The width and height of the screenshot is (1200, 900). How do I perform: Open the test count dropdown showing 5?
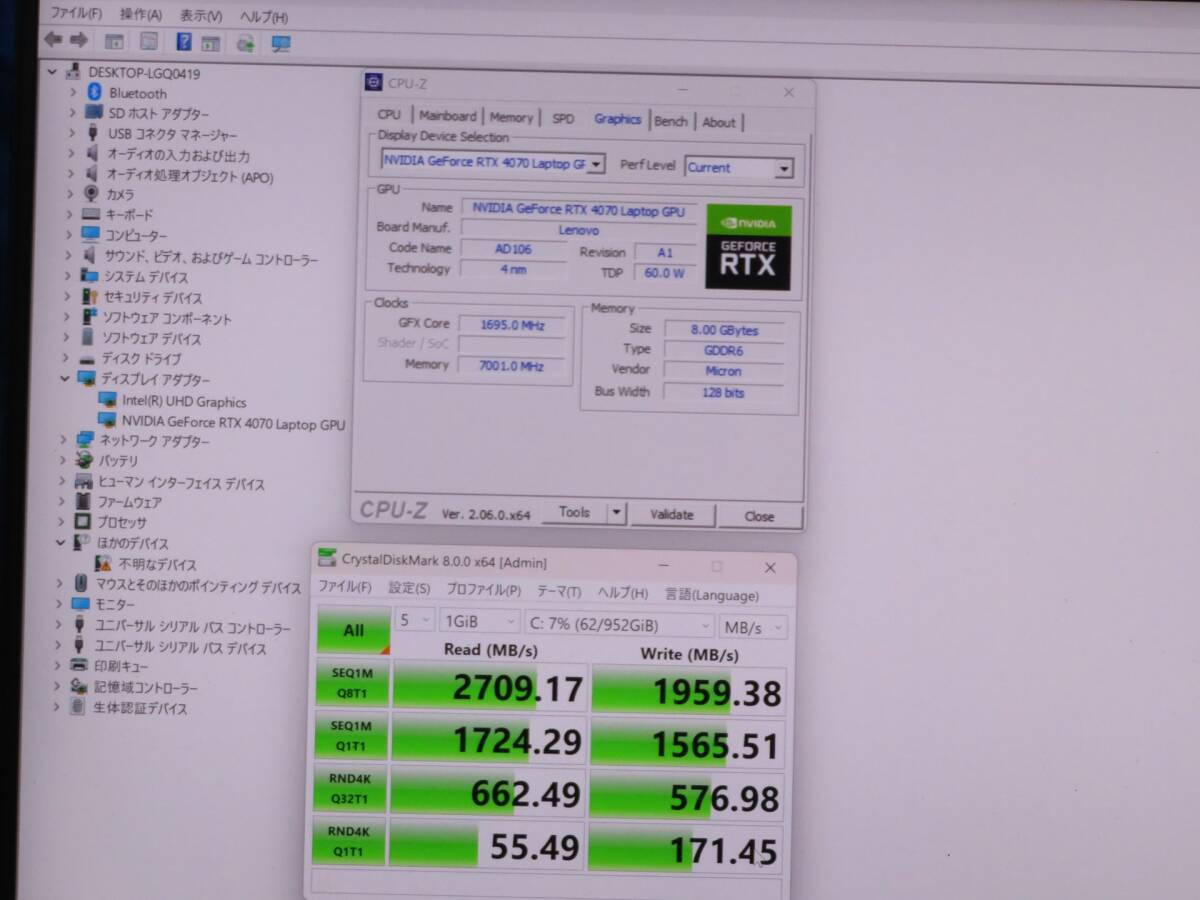[415, 620]
